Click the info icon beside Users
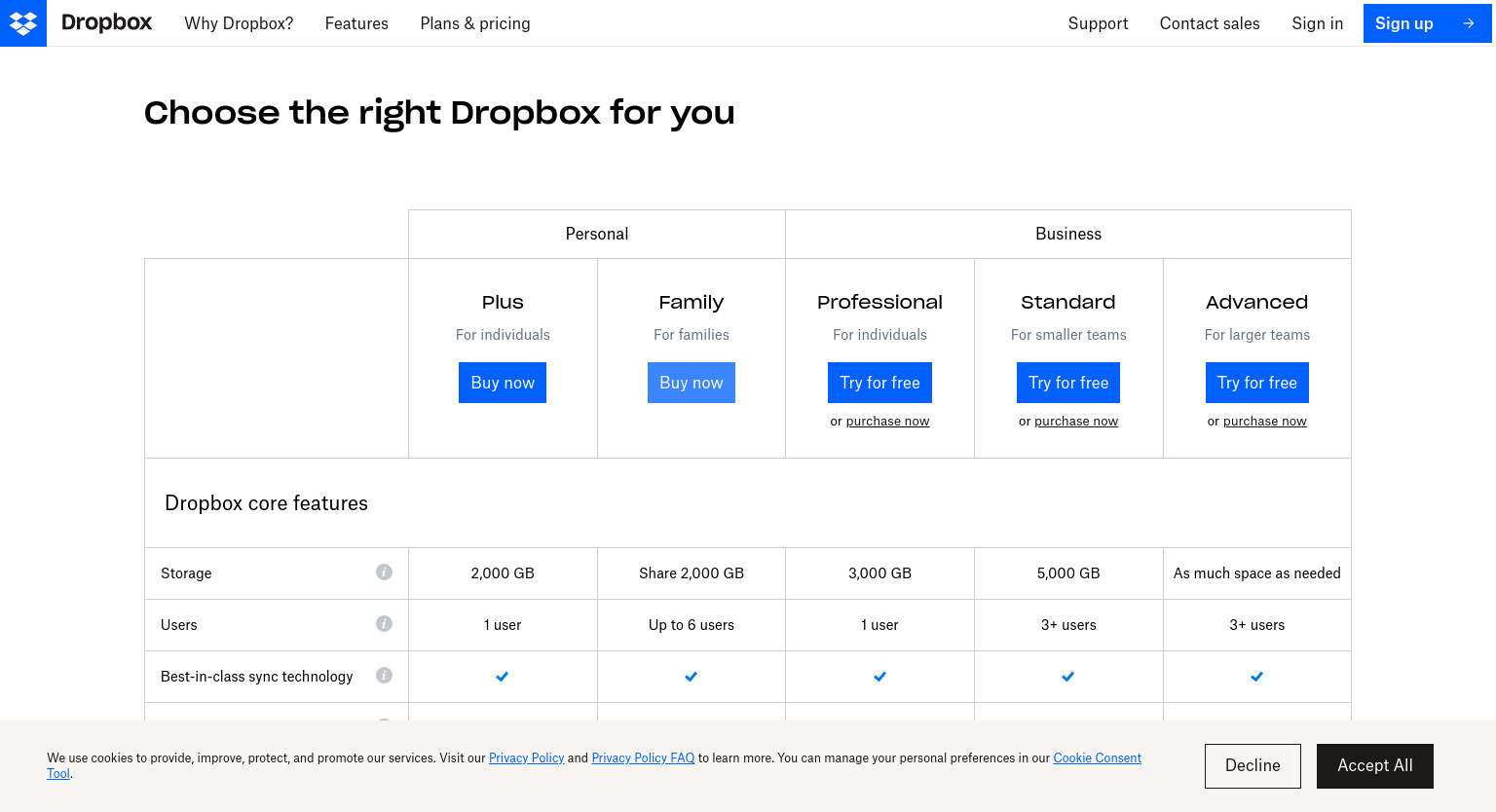This screenshot has width=1496, height=812. [x=385, y=624]
